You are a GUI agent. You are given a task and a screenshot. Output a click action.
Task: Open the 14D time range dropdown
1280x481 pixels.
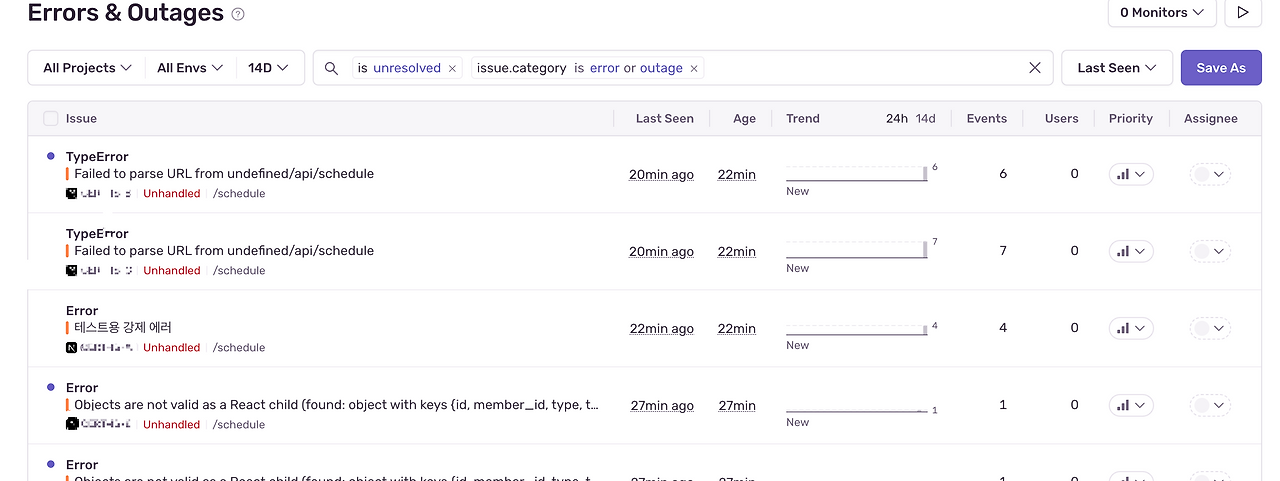click(268, 68)
